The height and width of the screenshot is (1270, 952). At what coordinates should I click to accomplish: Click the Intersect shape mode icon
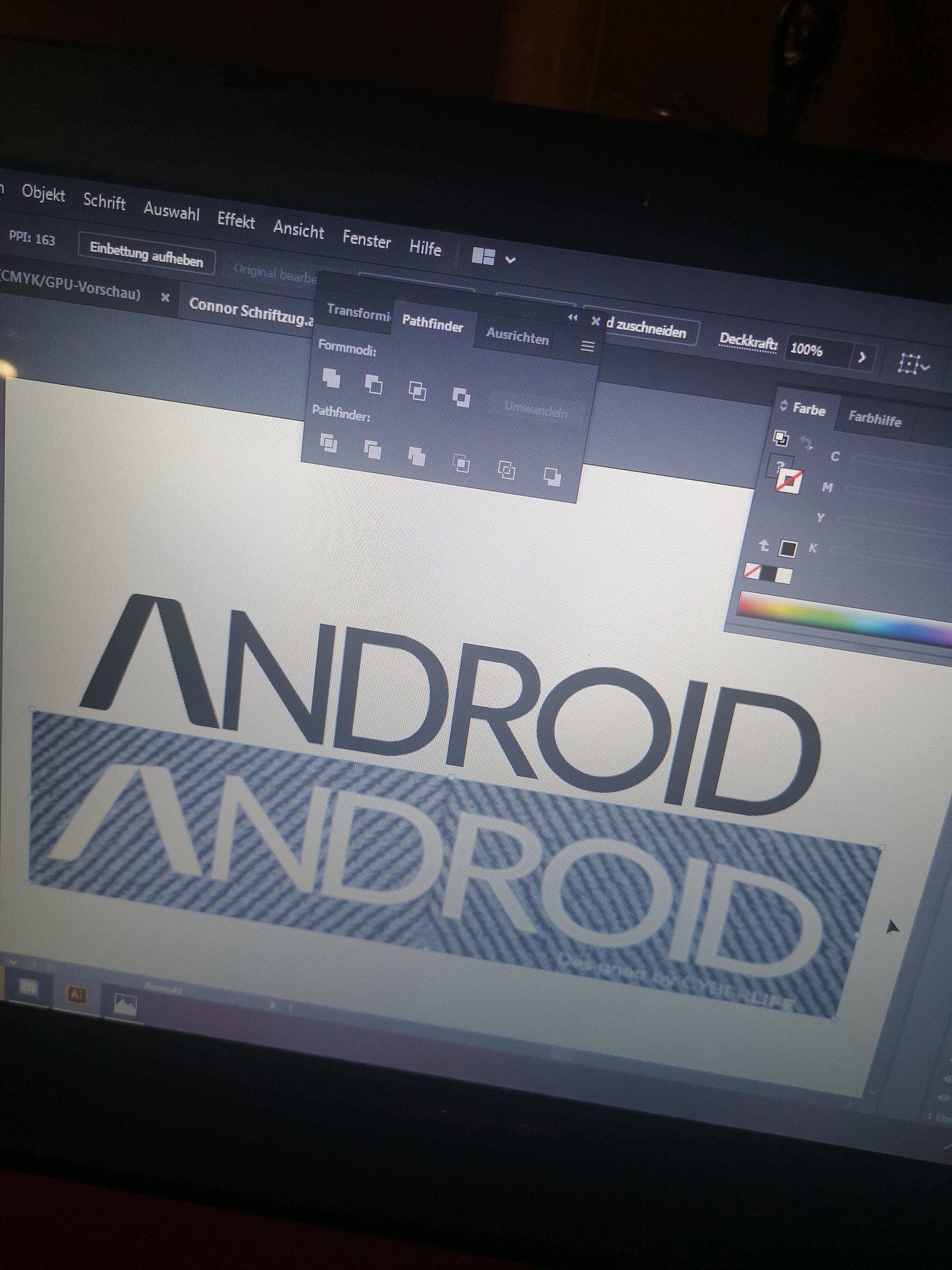click(x=417, y=391)
